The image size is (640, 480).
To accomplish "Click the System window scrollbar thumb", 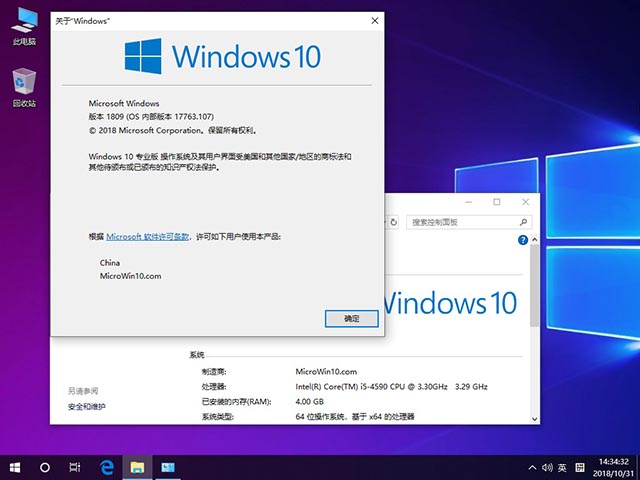I will [534, 286].
